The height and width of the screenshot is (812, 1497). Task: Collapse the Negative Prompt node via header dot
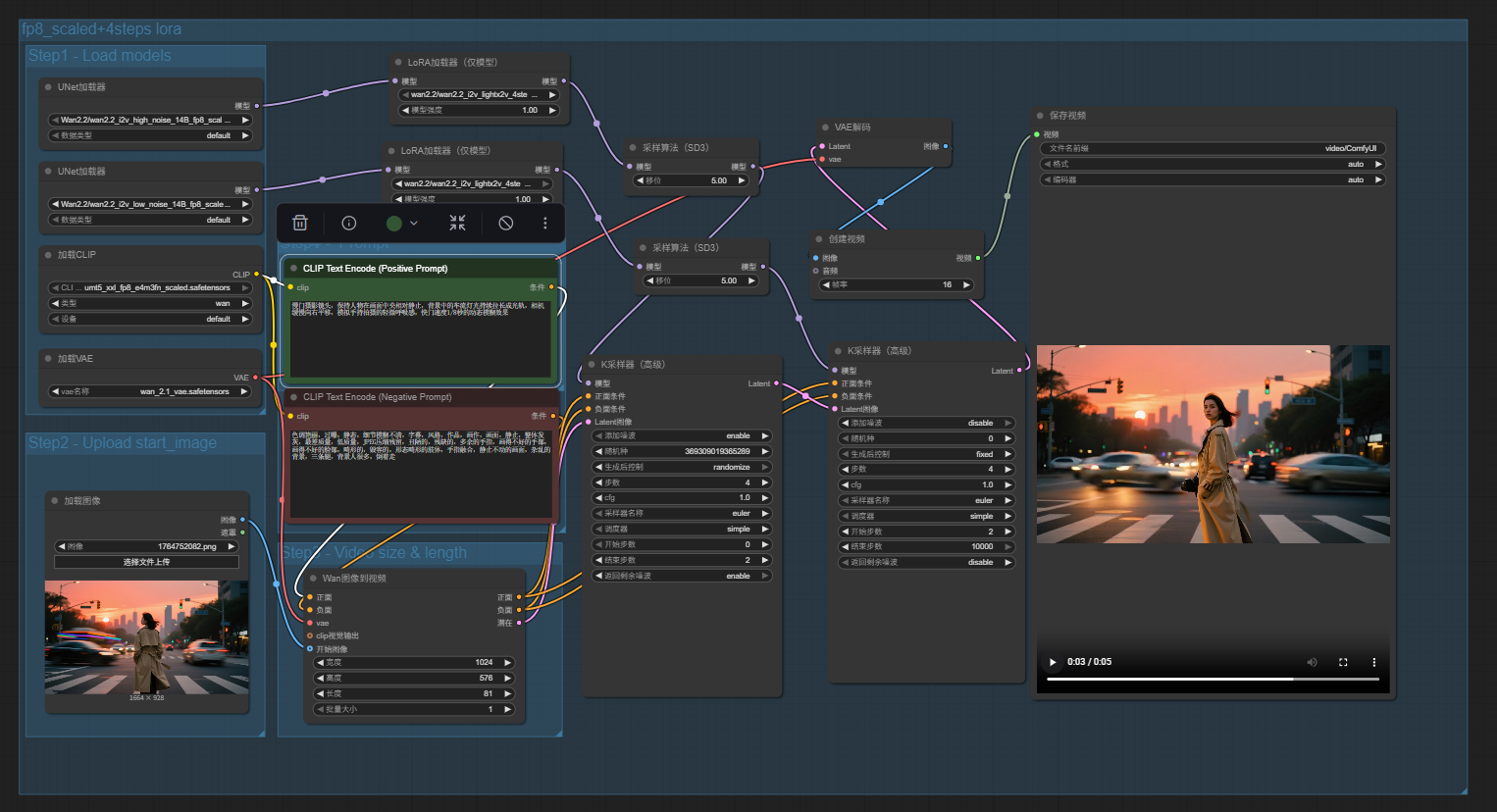(x=293, y=397)
